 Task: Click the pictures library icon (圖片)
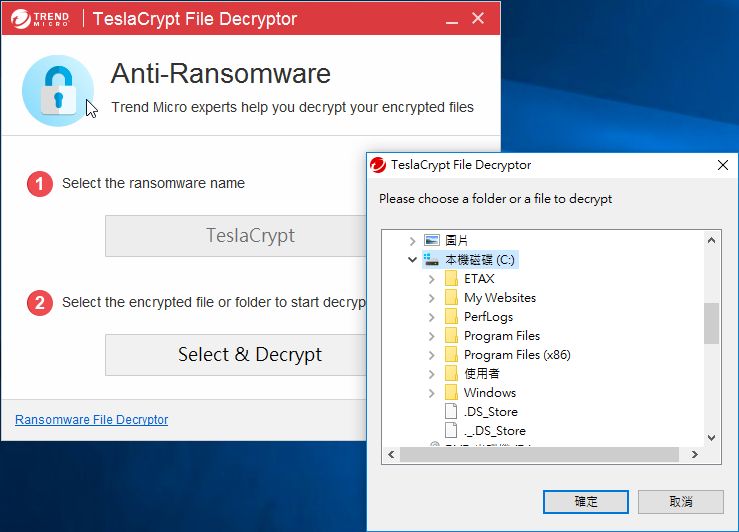[x=432, y=240]
